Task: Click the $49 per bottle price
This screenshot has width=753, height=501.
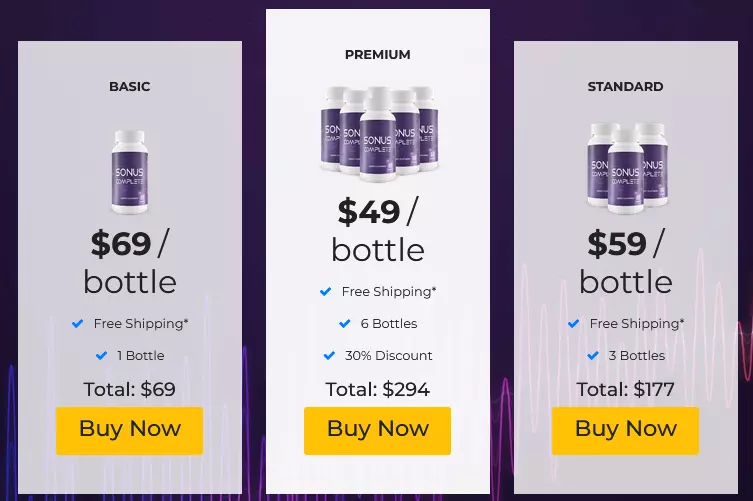Action: (378, 230)
